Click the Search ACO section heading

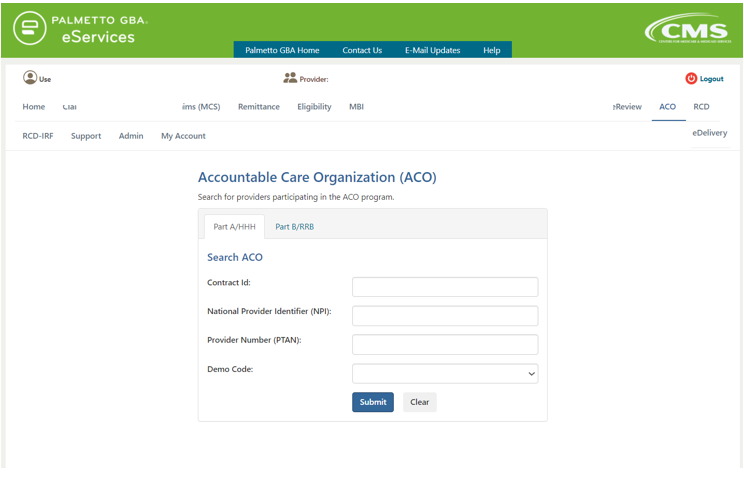pos(235,257)
